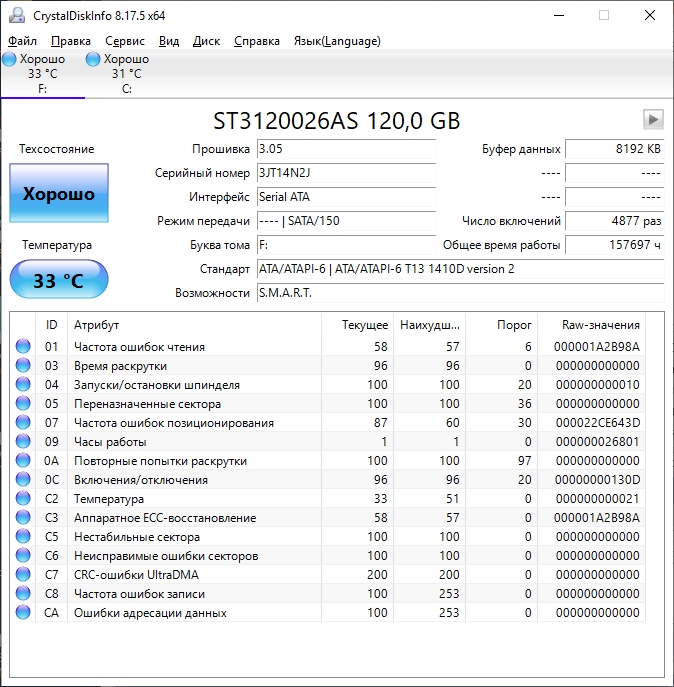Image resolution: width=674 pixels, height=687 pixels.
Task: Click the Текущее column header
Action: coord(358,325)
